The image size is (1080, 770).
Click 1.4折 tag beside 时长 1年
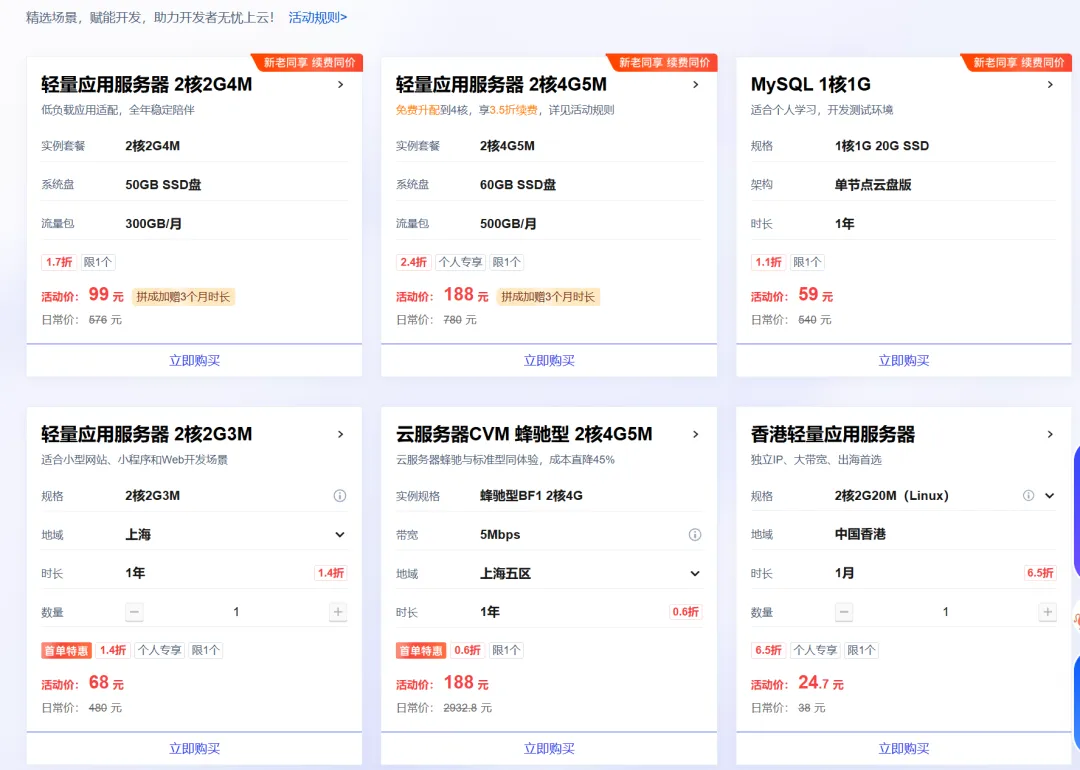[331, 573]
